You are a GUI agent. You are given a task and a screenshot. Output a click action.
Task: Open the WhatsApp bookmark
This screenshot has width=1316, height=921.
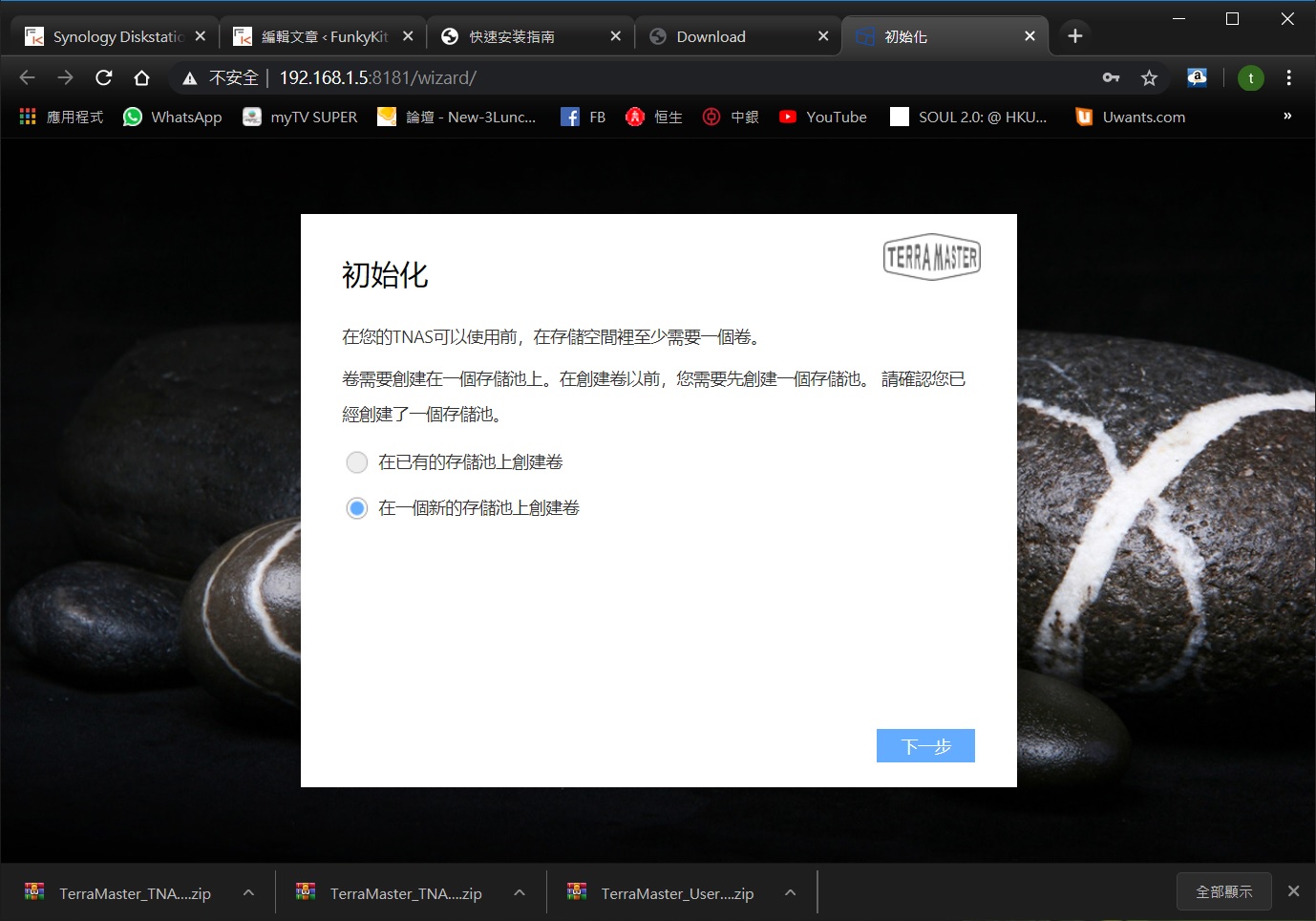pyautogui.click(x=173, y=117)
